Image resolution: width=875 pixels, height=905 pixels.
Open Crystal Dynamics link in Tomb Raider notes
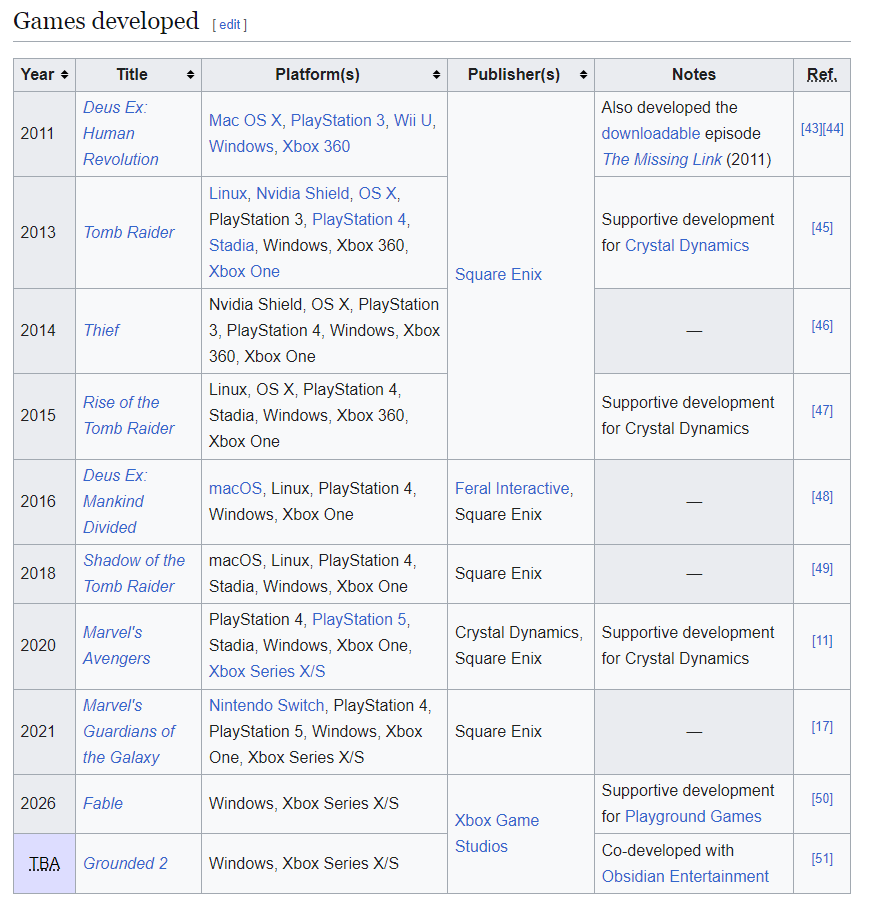click(687, 245)
